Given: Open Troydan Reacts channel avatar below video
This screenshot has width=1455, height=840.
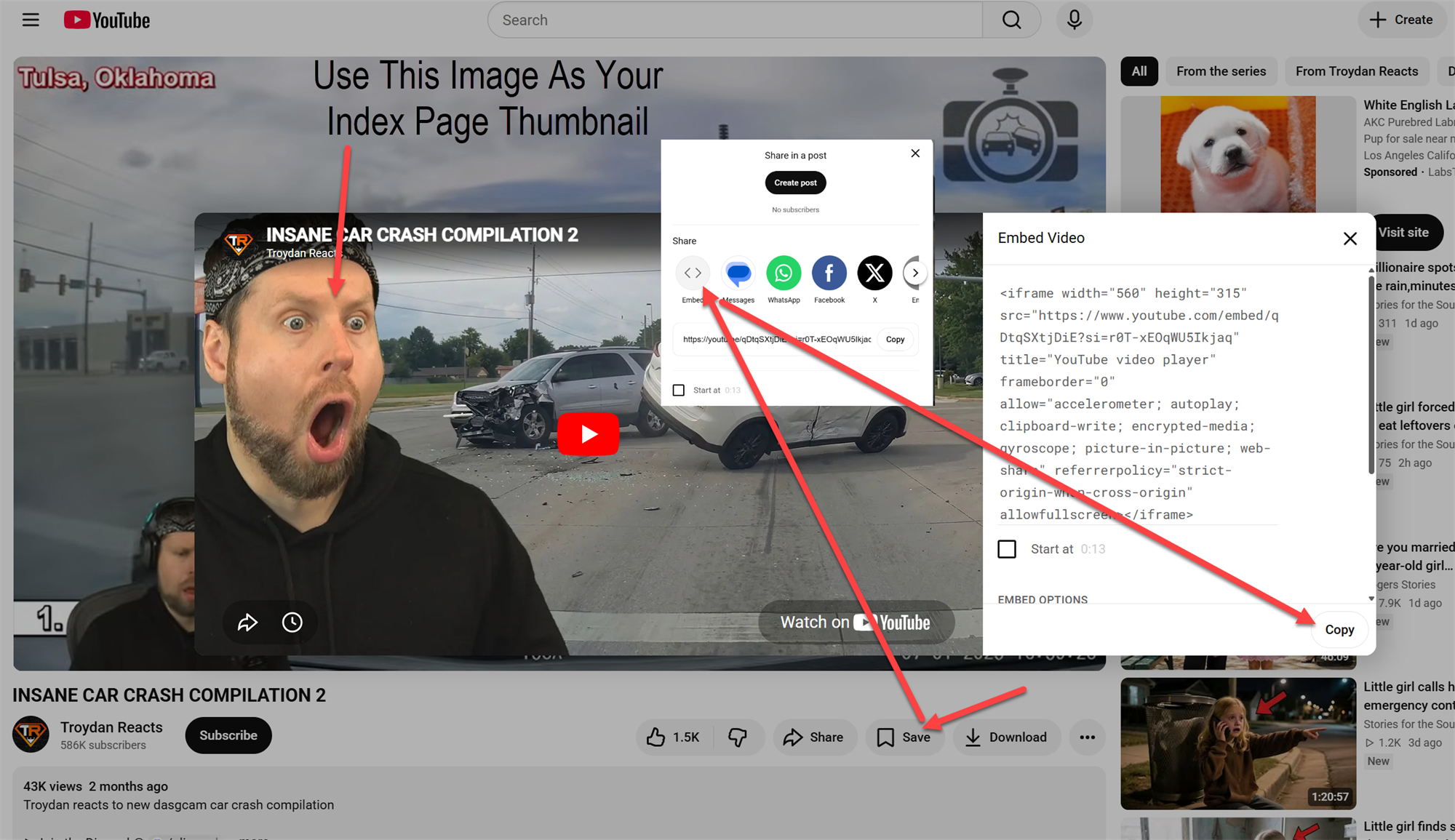Looking at the screenshot, I should click(31, 735).
